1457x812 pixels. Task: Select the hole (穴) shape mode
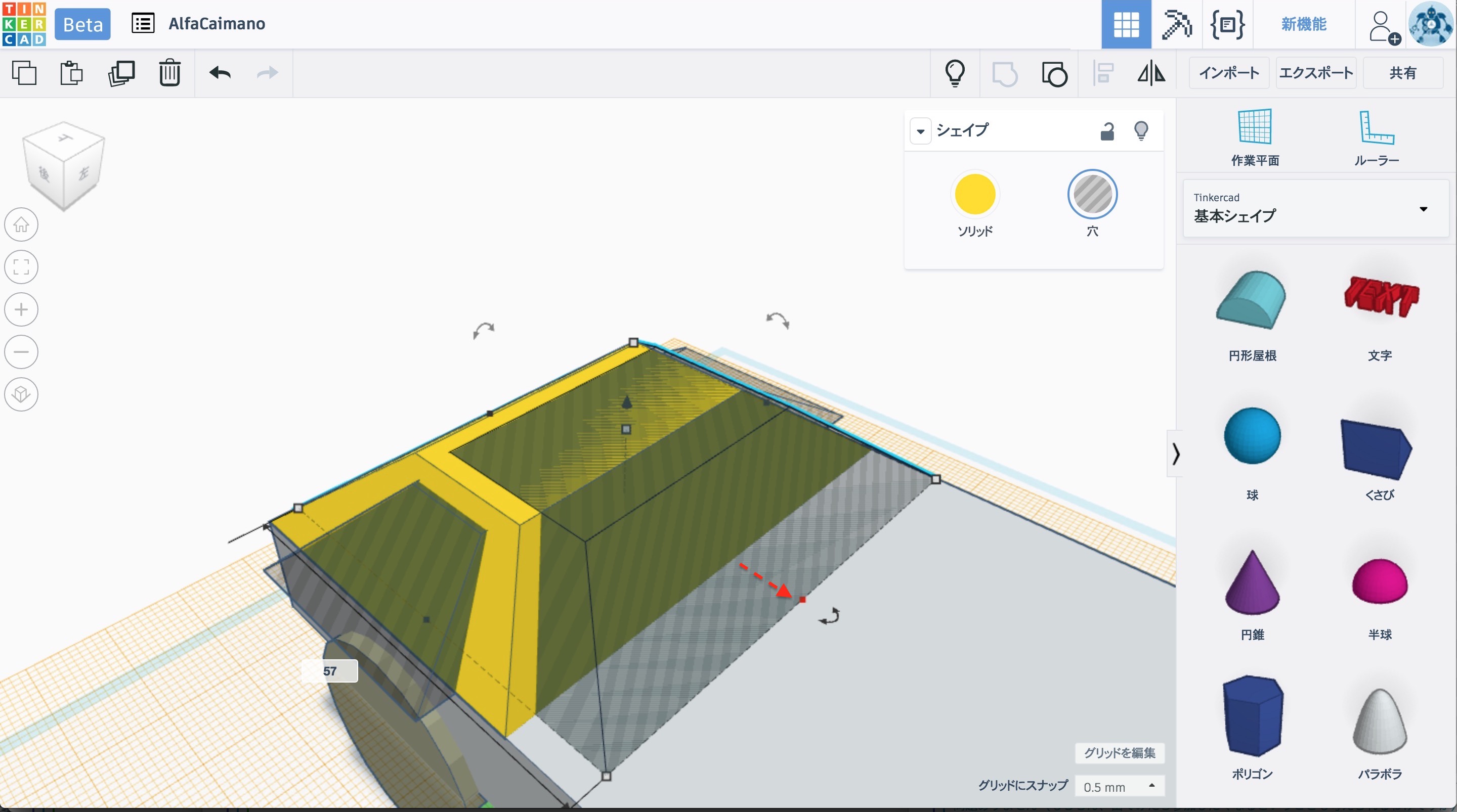[x=1092, y=195]
